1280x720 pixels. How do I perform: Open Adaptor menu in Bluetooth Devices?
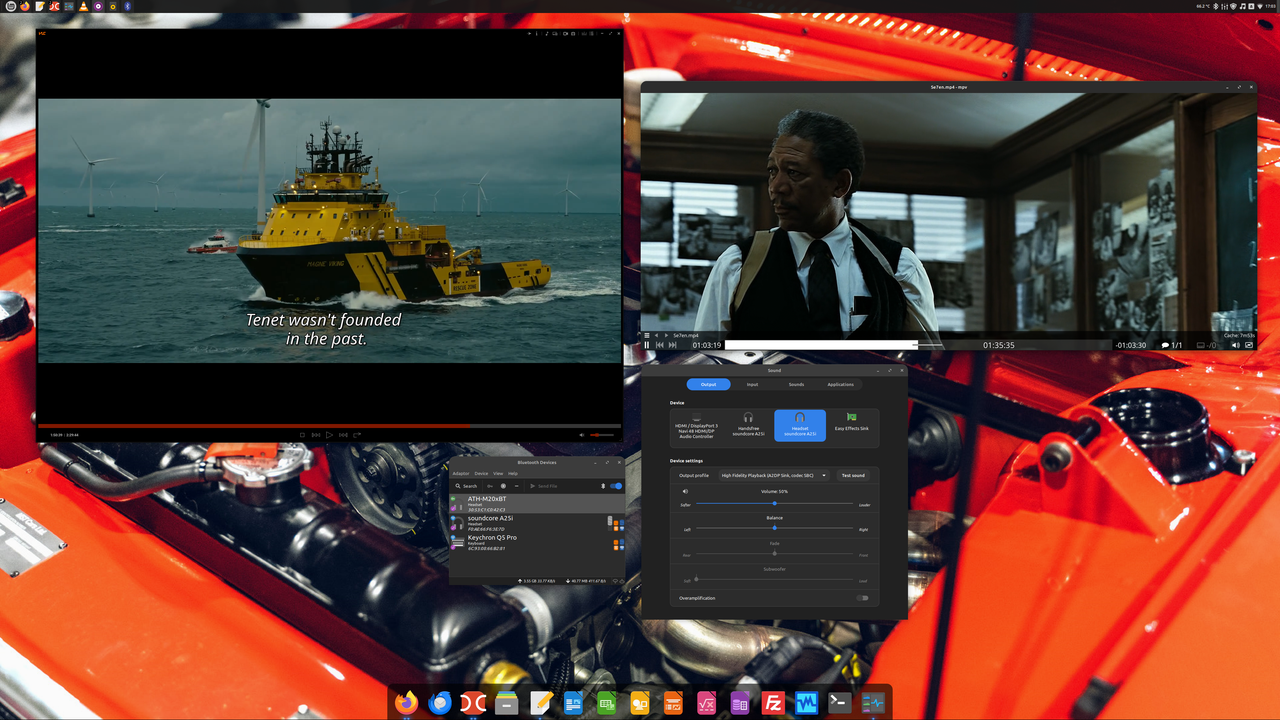pos(461,473)
